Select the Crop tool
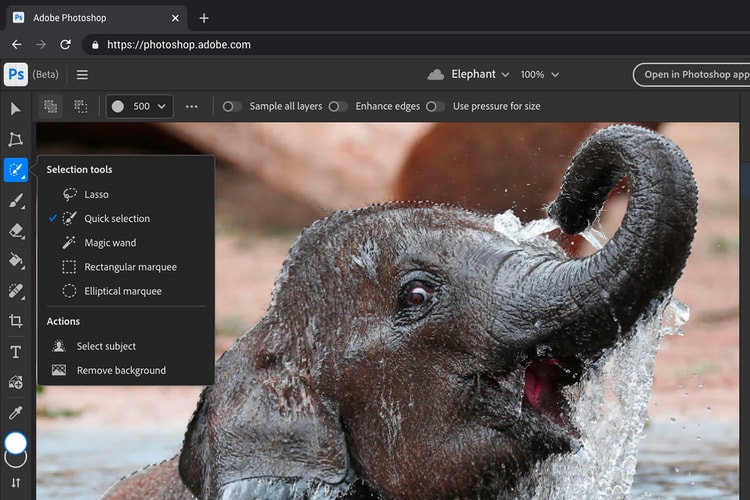The height and width of the screenshot is (500, 750). coord(16,321)
